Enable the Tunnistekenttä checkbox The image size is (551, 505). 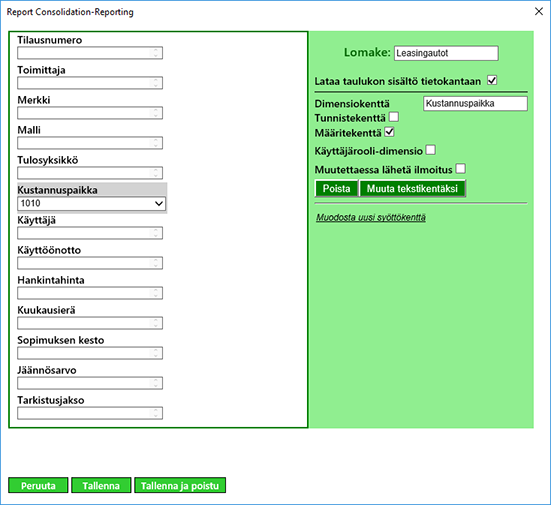point(394,117)
